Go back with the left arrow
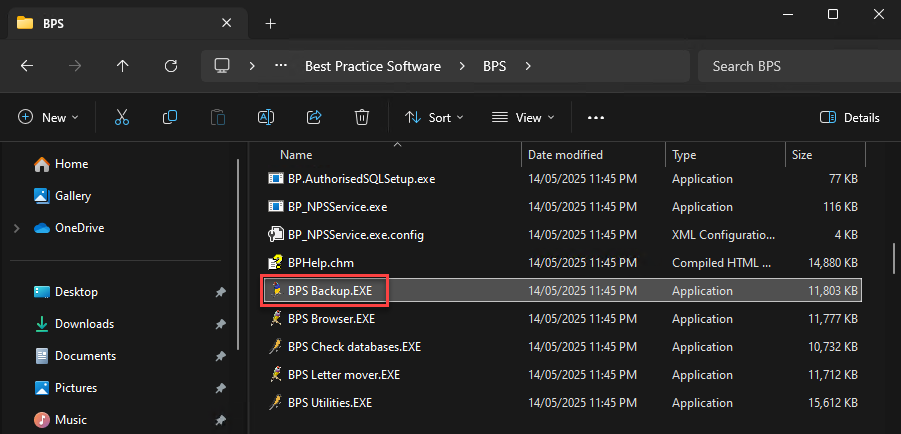901x434 pixels. click(27, 66)
